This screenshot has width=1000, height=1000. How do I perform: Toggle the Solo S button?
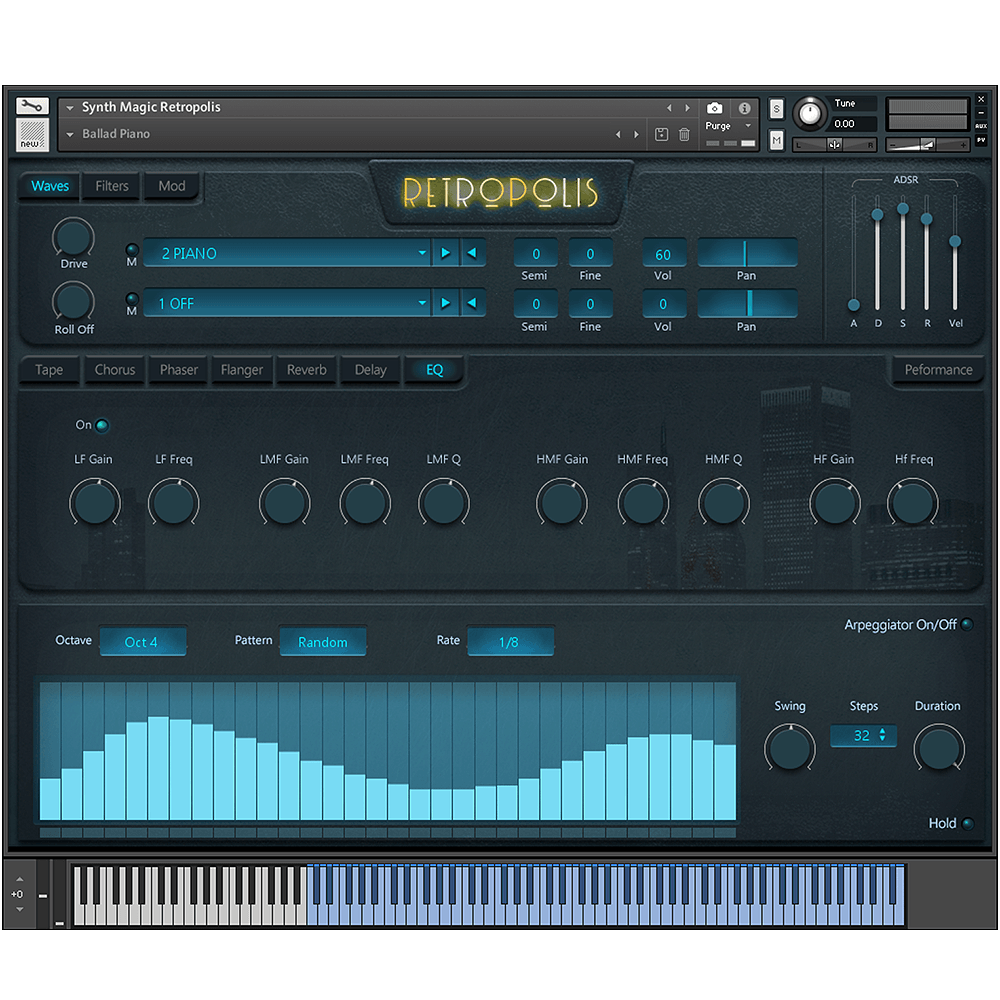point(776,109)
